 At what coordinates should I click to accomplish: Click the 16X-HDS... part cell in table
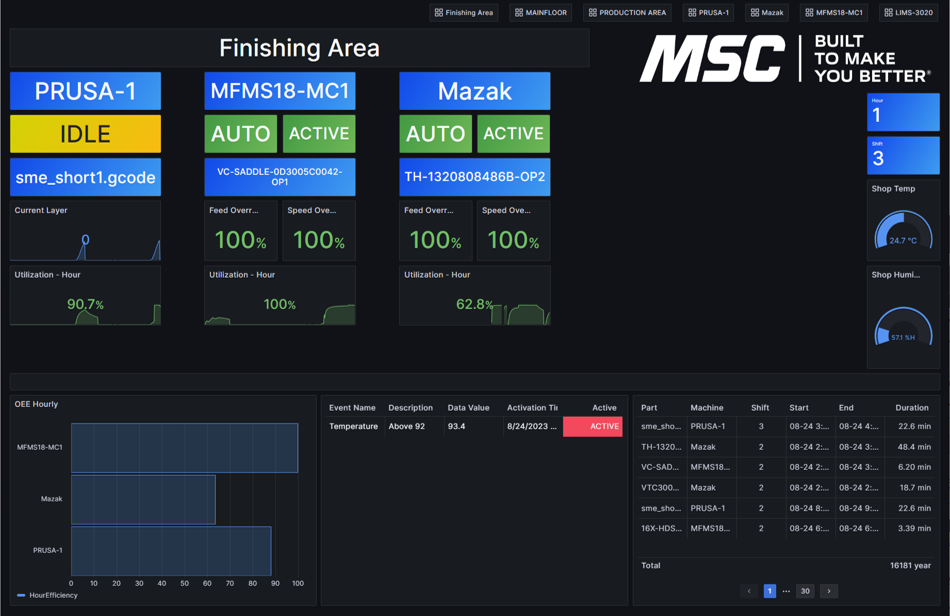pyautogui.click(x=661, y=528)
